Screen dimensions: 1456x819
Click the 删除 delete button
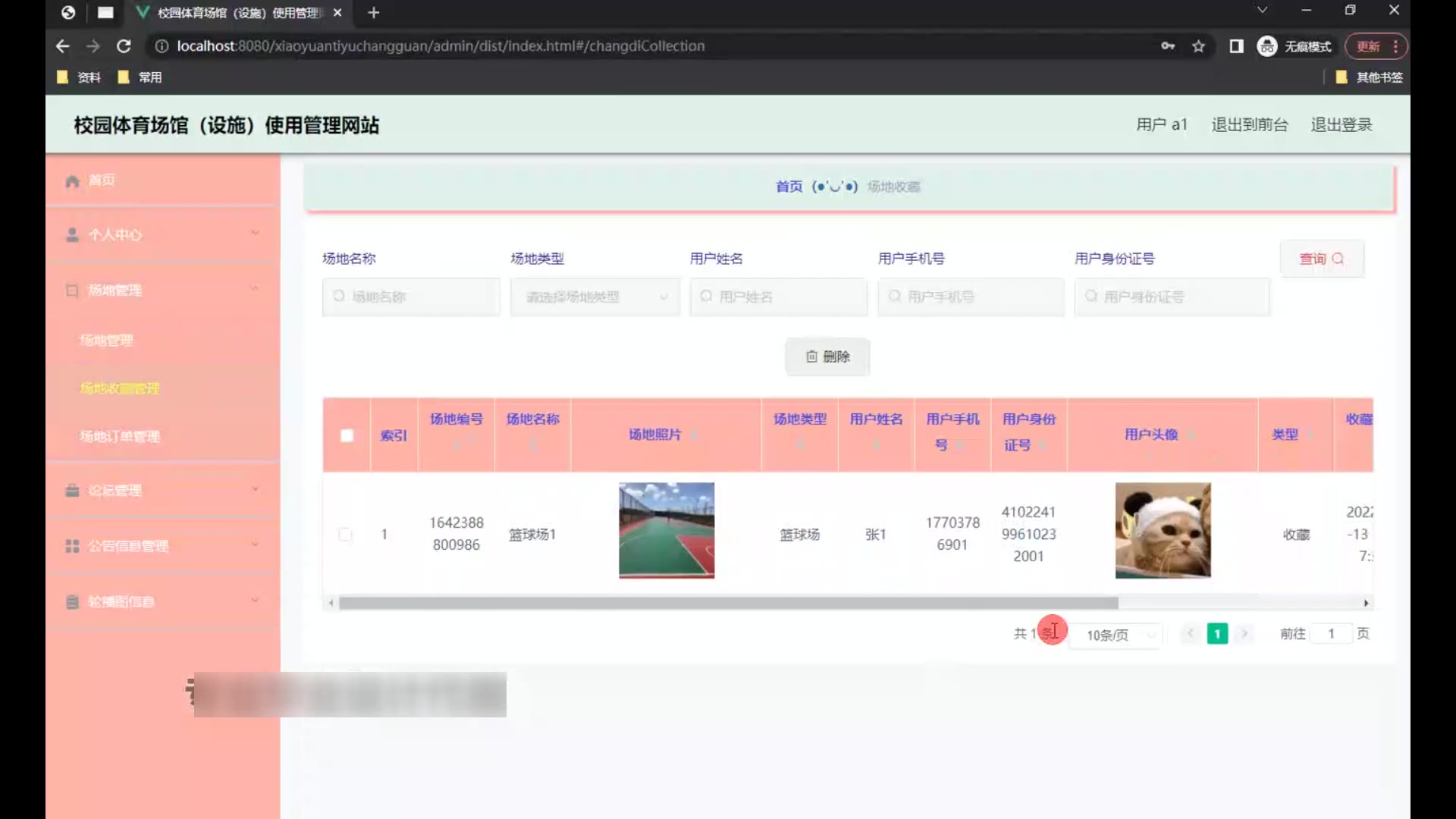tap(827, 356)
